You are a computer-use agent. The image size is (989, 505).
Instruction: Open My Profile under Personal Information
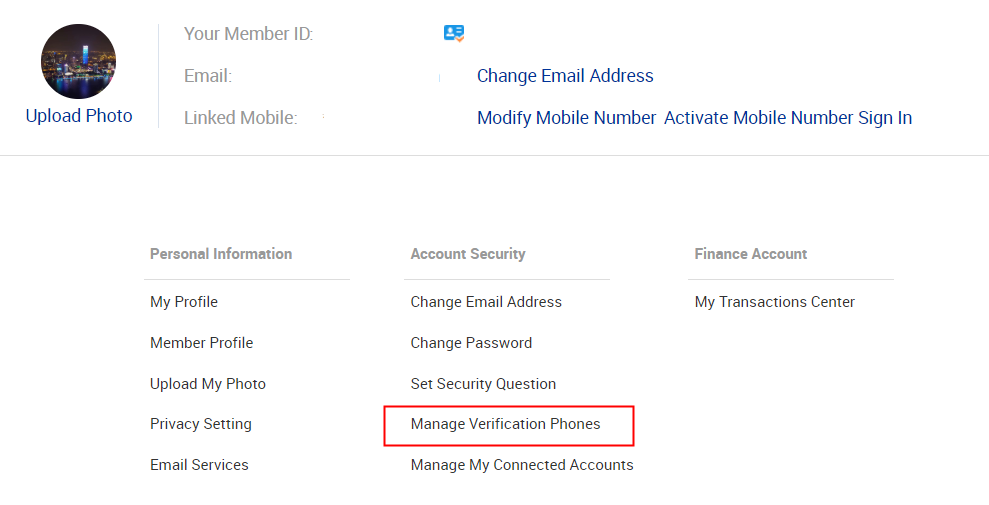click(x=184, y=302)
